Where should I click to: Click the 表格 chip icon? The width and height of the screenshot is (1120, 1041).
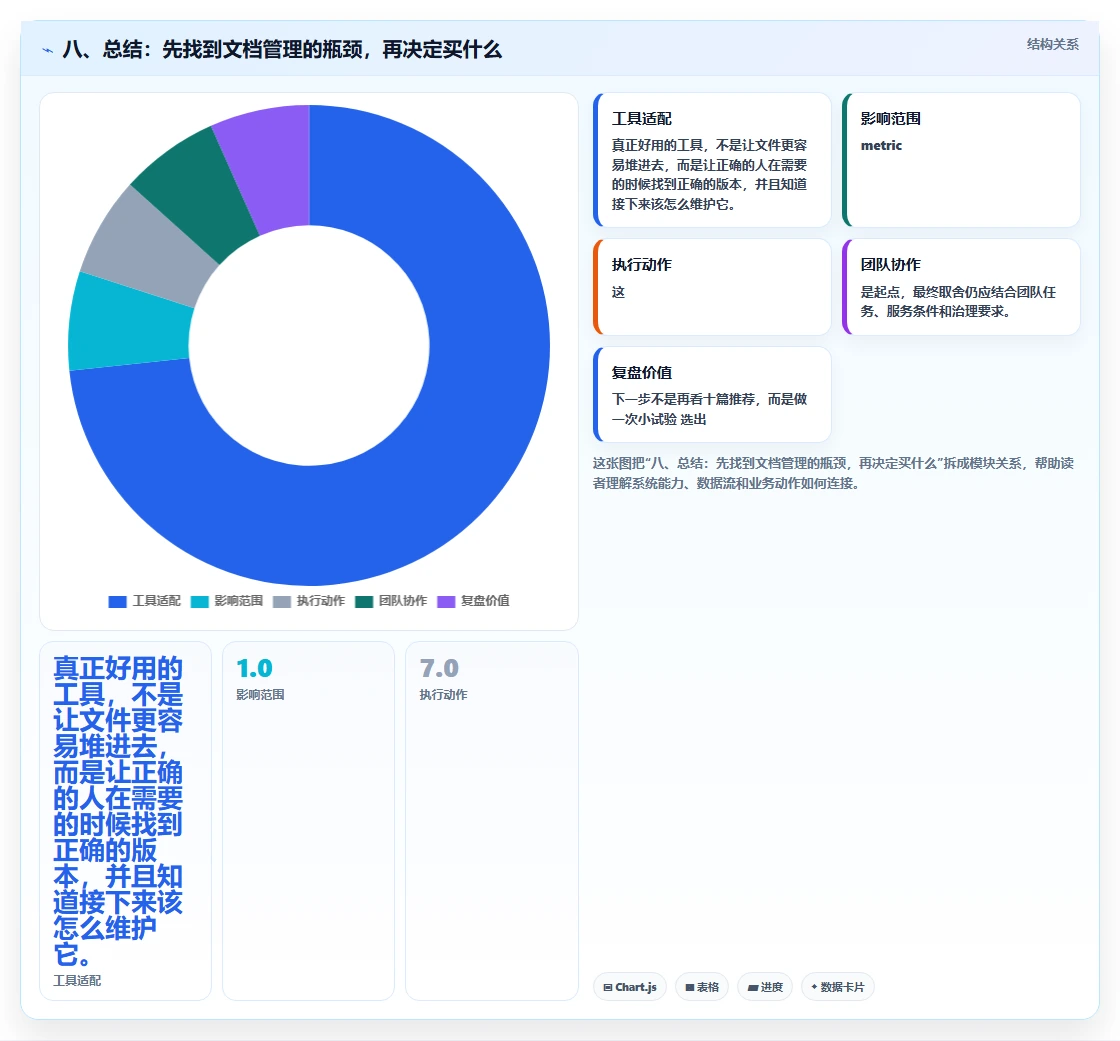coord(690,987)
